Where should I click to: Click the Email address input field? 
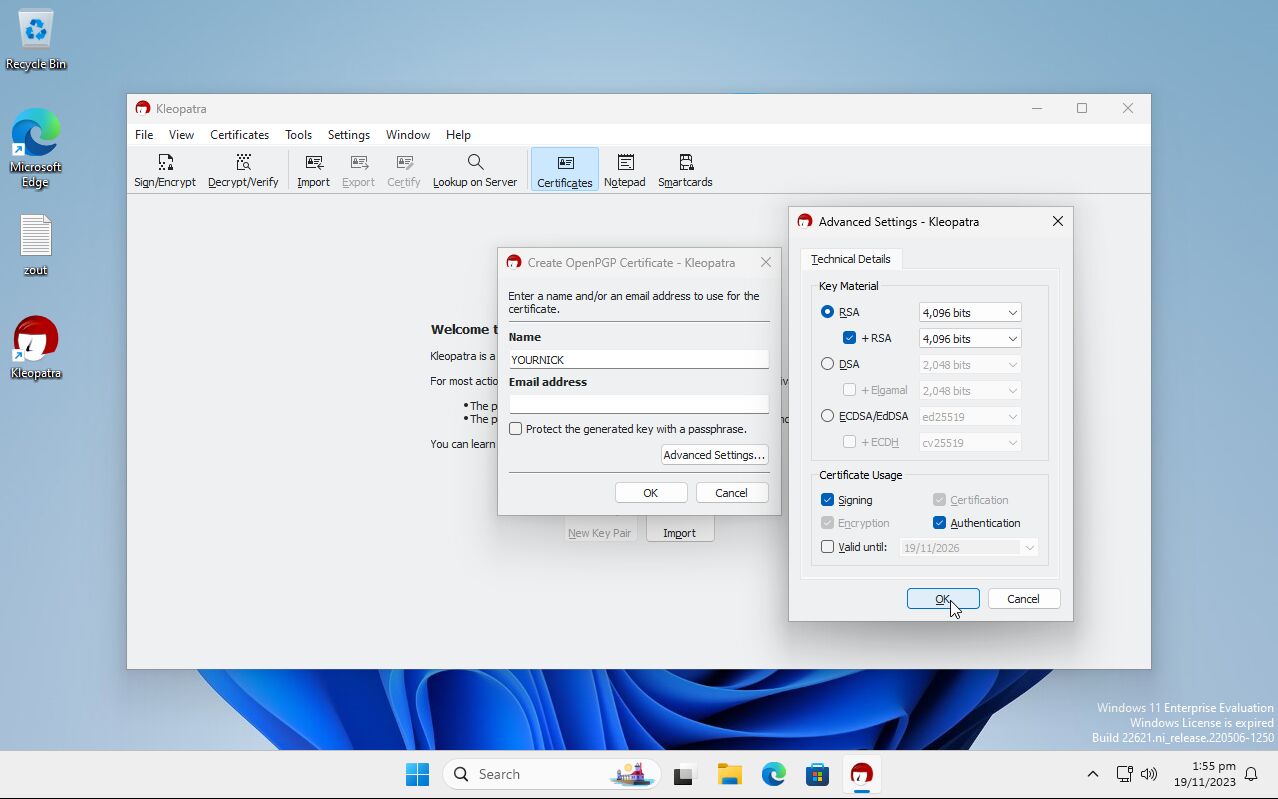point(639,404)
